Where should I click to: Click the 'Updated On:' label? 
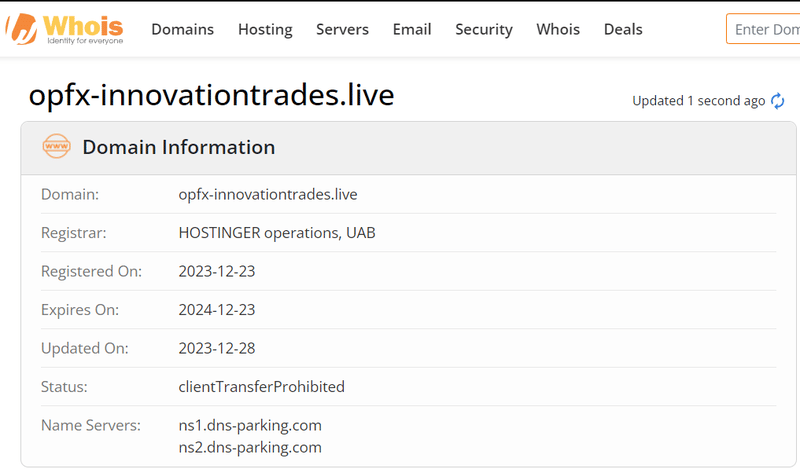[x=85, y=348]
